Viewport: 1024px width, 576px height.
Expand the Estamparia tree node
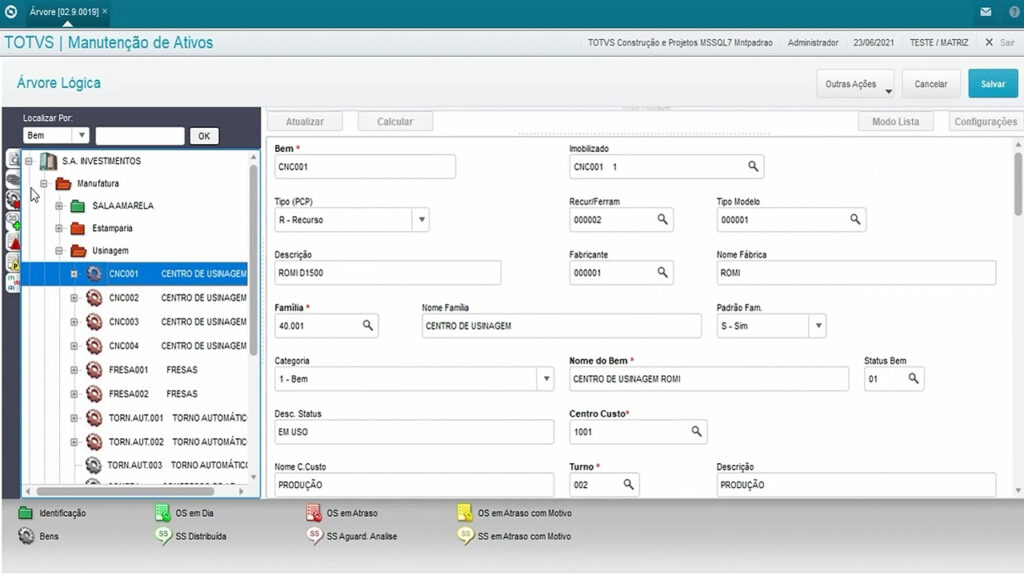coord(59,228)
